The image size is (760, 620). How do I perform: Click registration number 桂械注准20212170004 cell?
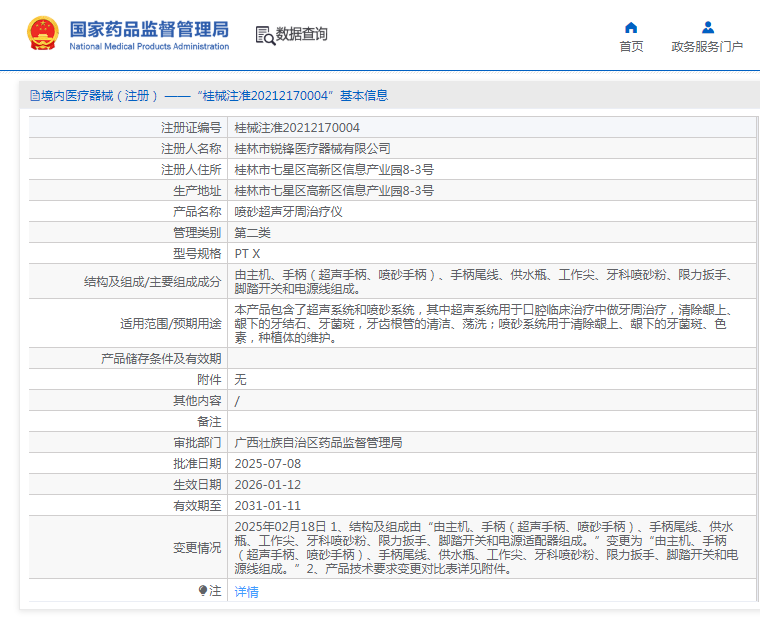(x=297, y=128)
